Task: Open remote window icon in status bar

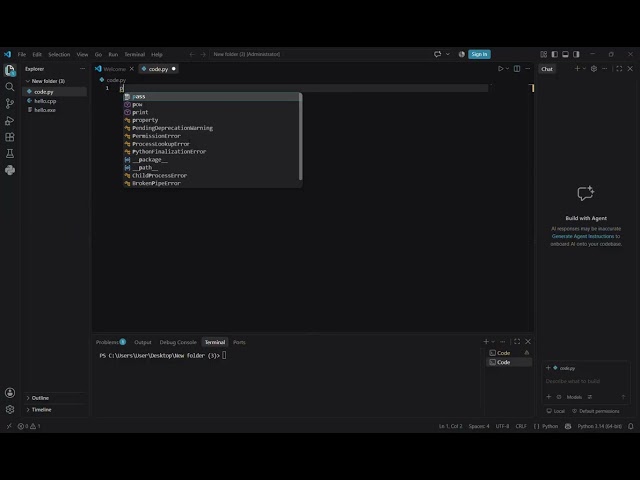Action: pos(9,426)
